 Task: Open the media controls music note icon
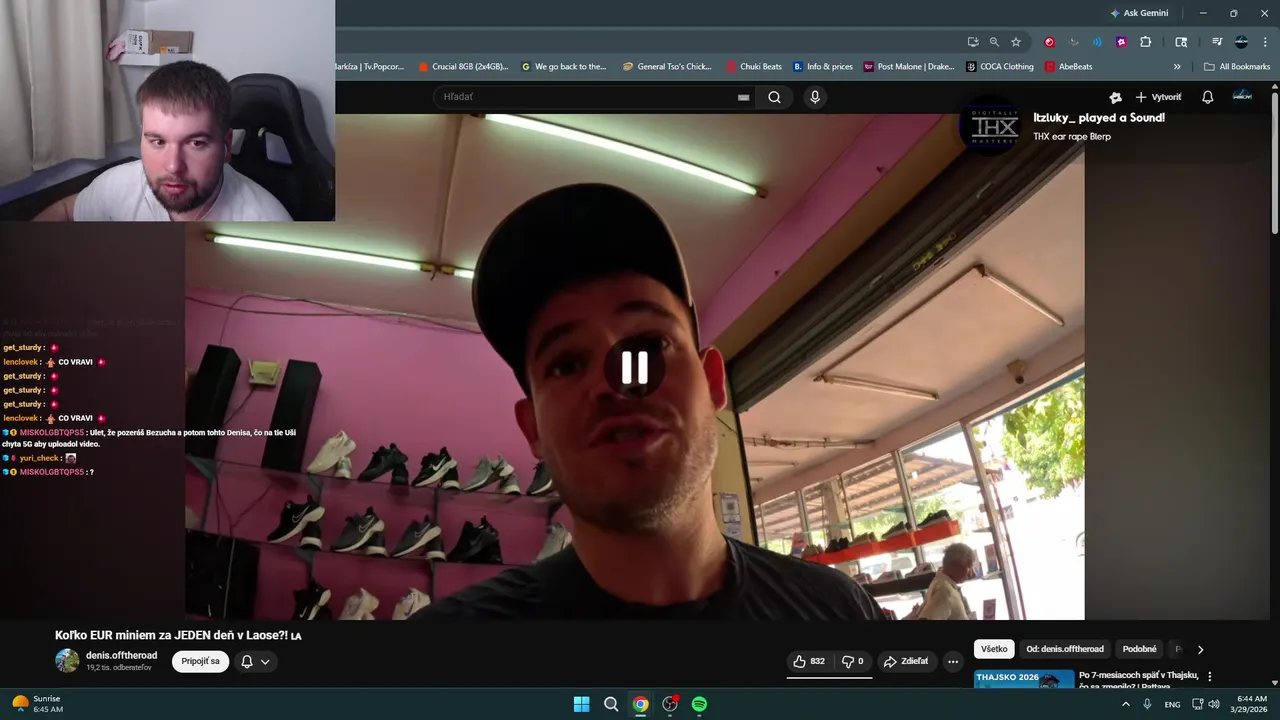tap(1217, 42)
